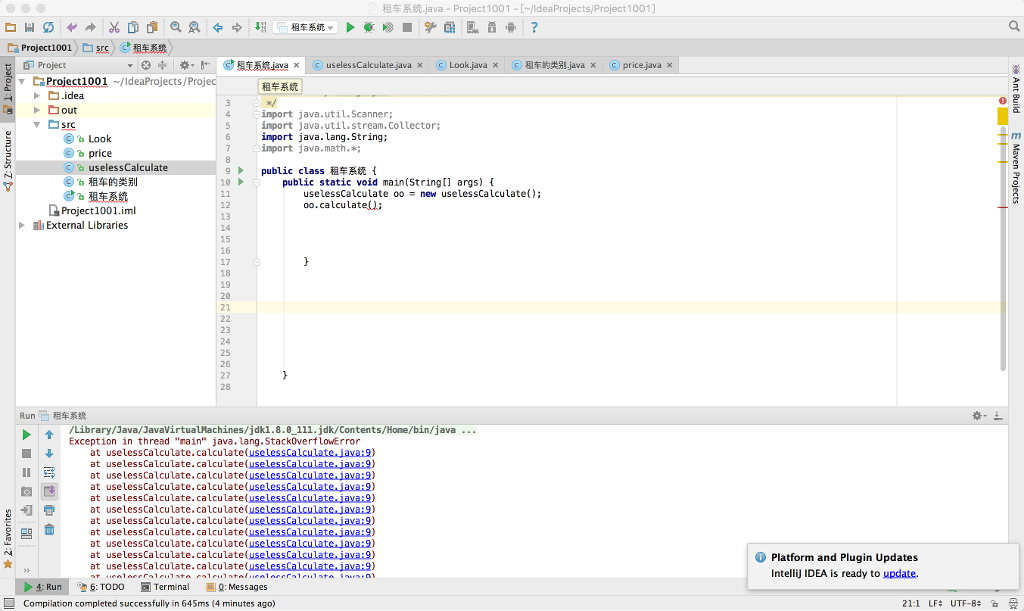Click Print icon in the Run console
The image size is (1024, 611).
click(x=49, y=510)
